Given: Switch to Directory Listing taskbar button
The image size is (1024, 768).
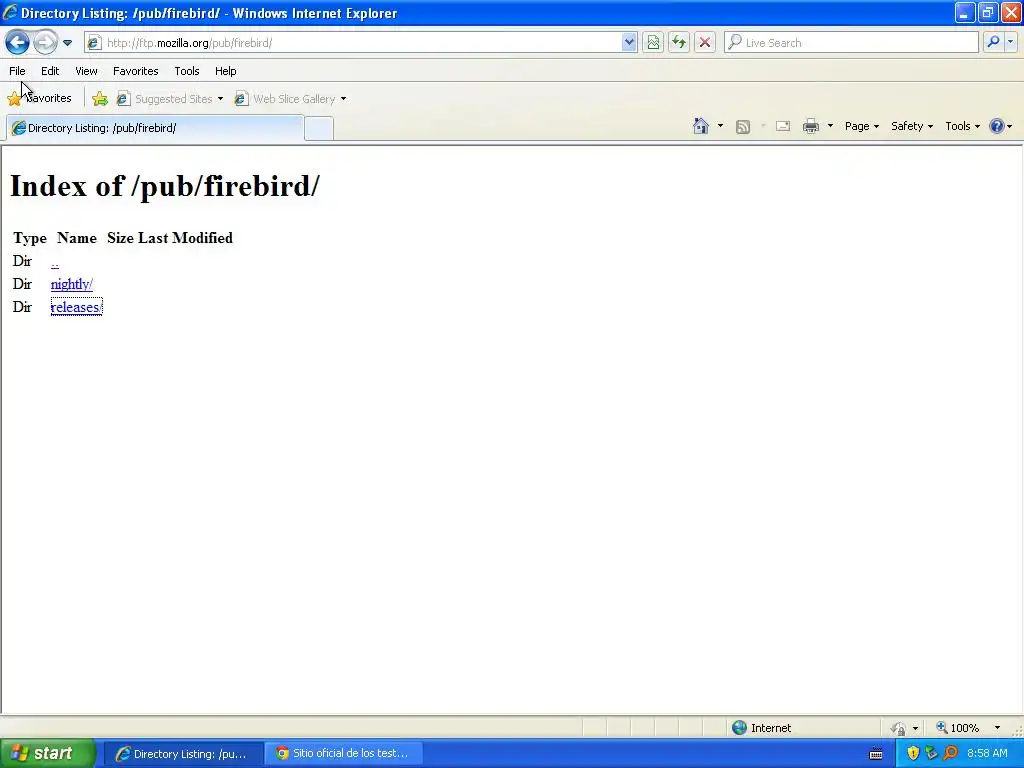Looking at the screenshot, I should point(184,754).
